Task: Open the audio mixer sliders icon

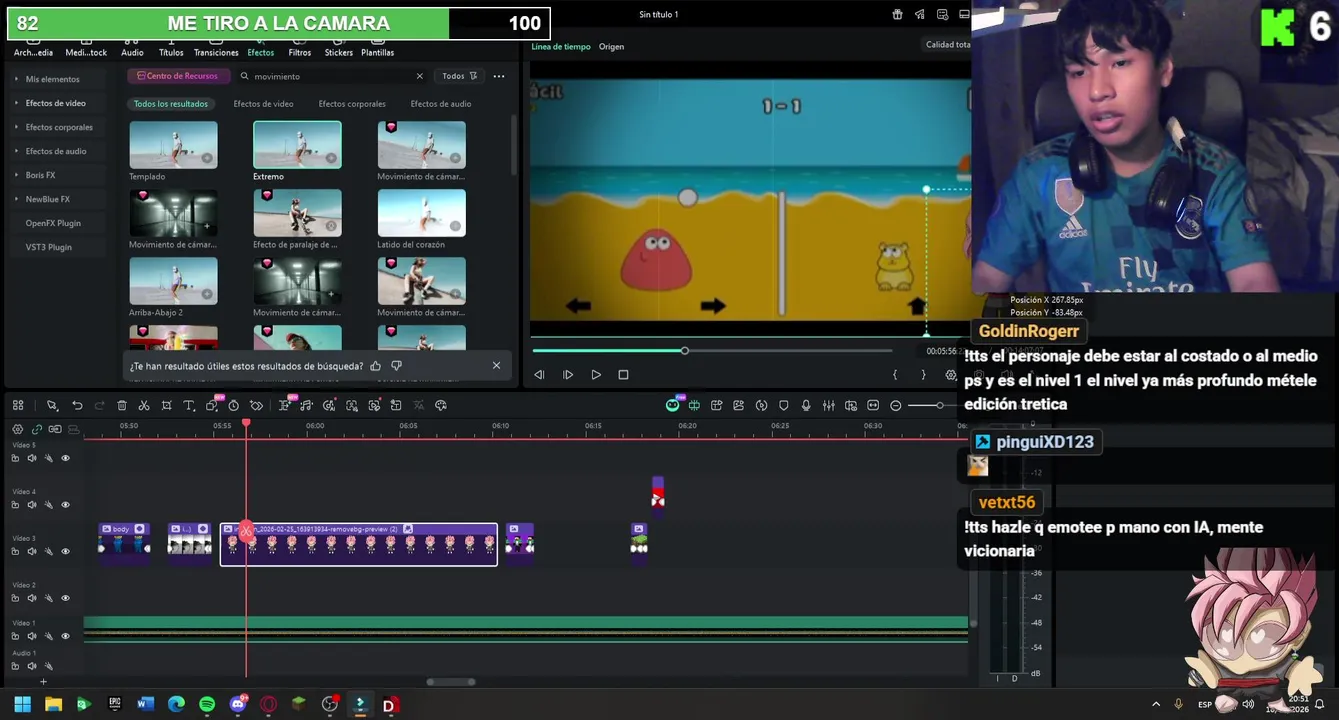Action: pos(828,405)
